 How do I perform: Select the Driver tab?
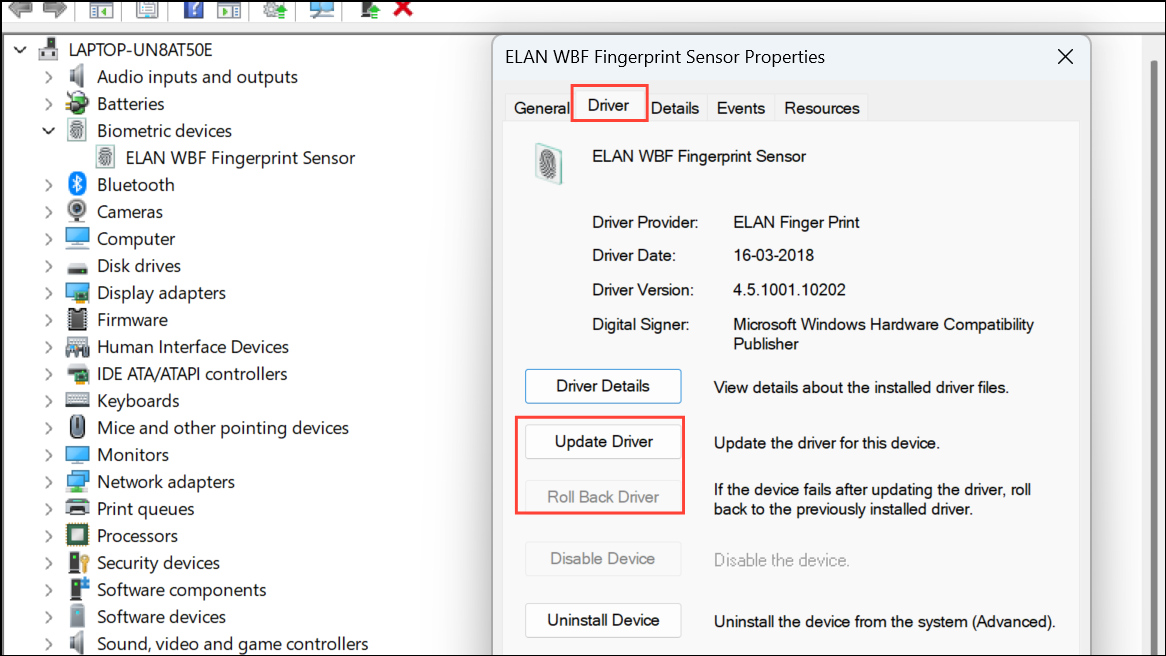tap(609, 105)
